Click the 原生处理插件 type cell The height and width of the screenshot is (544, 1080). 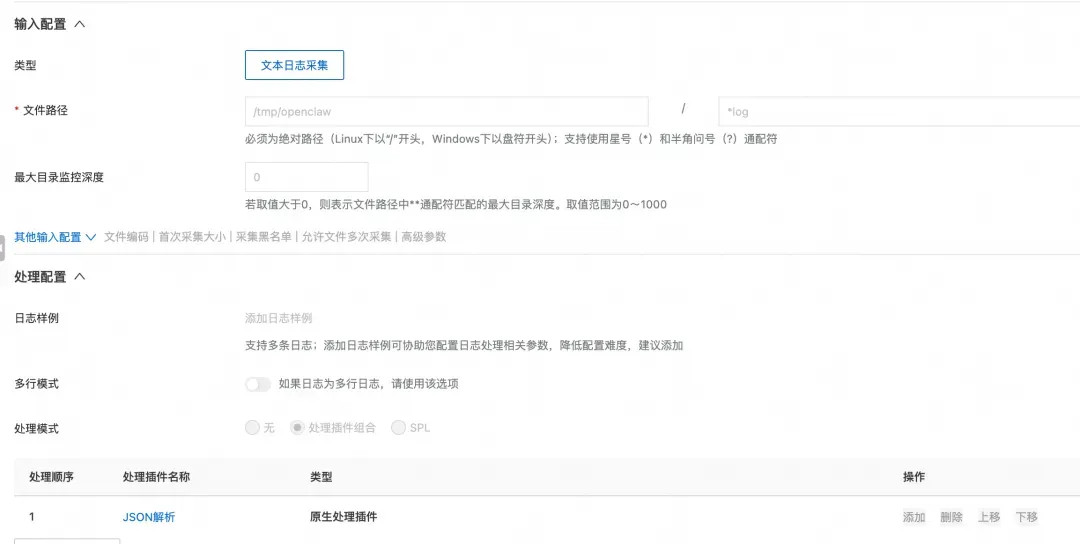tap(344, 517)
